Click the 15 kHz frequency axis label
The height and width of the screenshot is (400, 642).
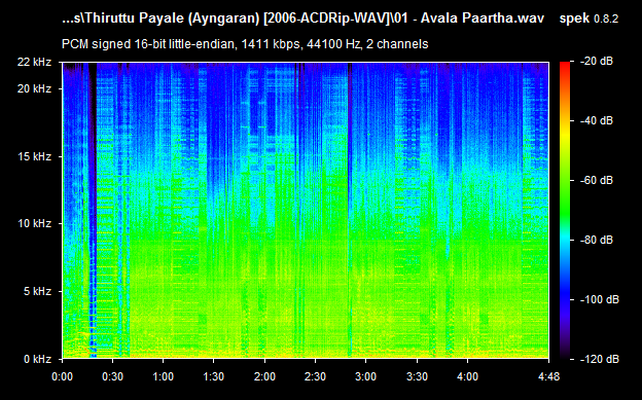pyautogui.click(x=34, y=157)
